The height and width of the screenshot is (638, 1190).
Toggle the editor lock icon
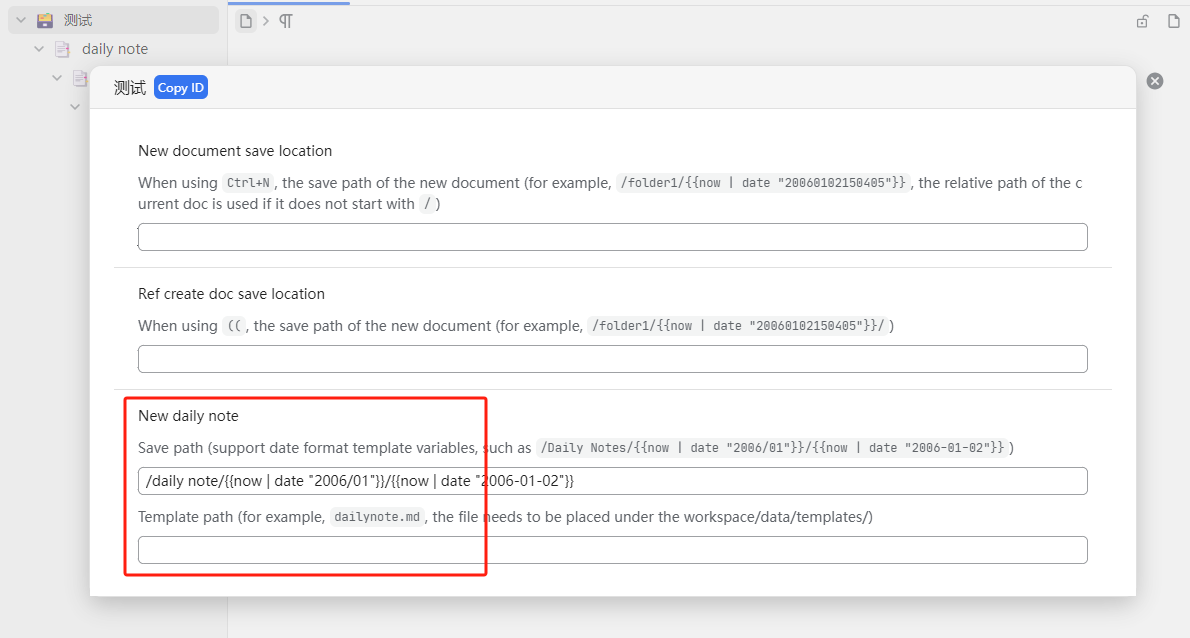(x=1142, y=21)
